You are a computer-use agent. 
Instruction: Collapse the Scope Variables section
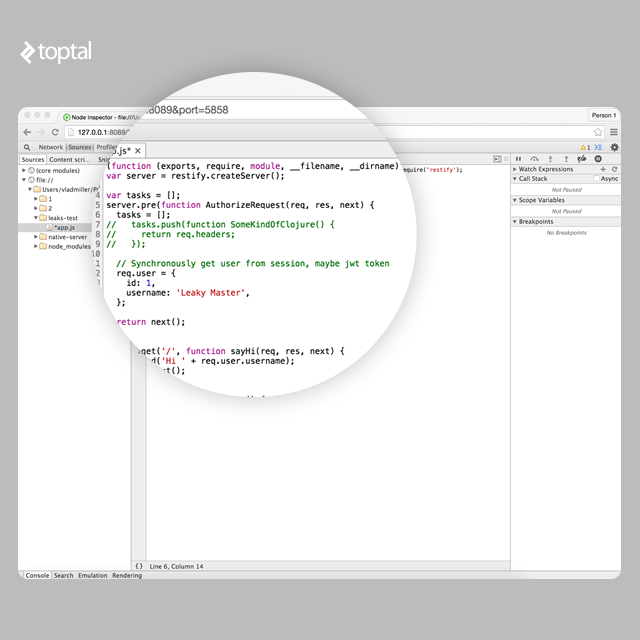(x=515, y=200)
